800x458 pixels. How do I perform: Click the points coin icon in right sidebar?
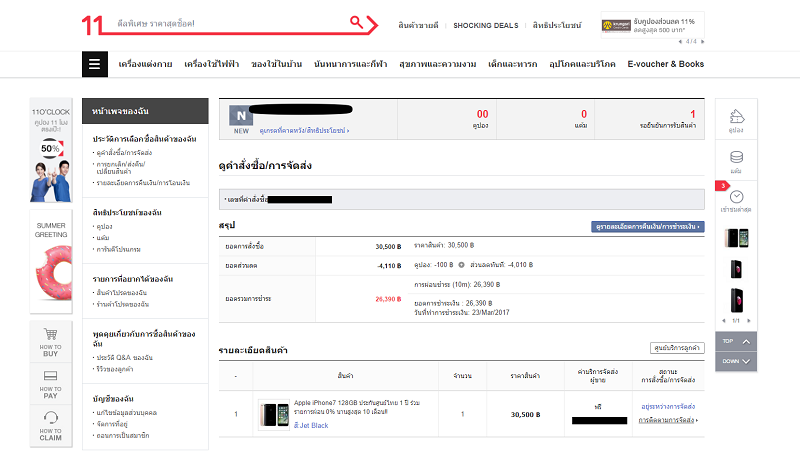[x=736, y=160]
